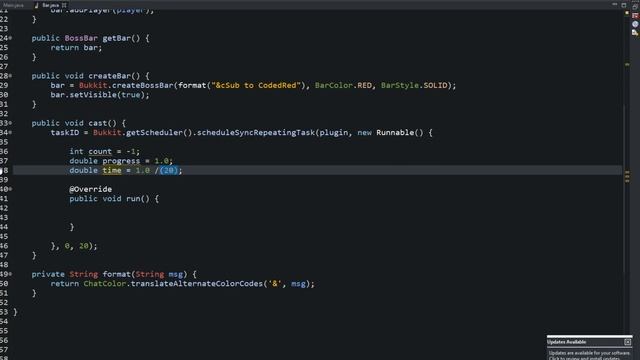Click 'return bar;' statement

click(x=76, y=47)
